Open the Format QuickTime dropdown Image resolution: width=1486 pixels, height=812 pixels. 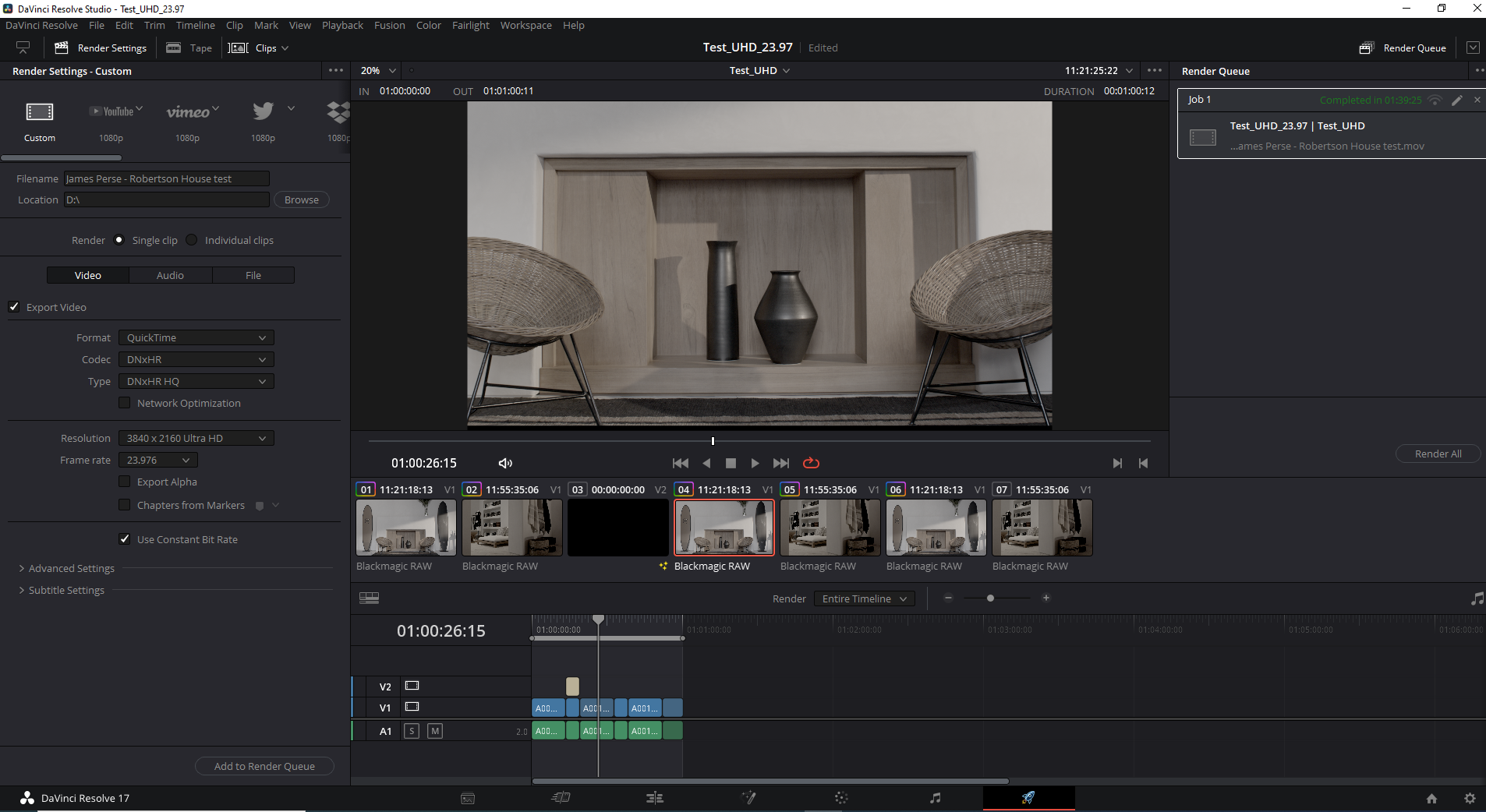point(196,337)
